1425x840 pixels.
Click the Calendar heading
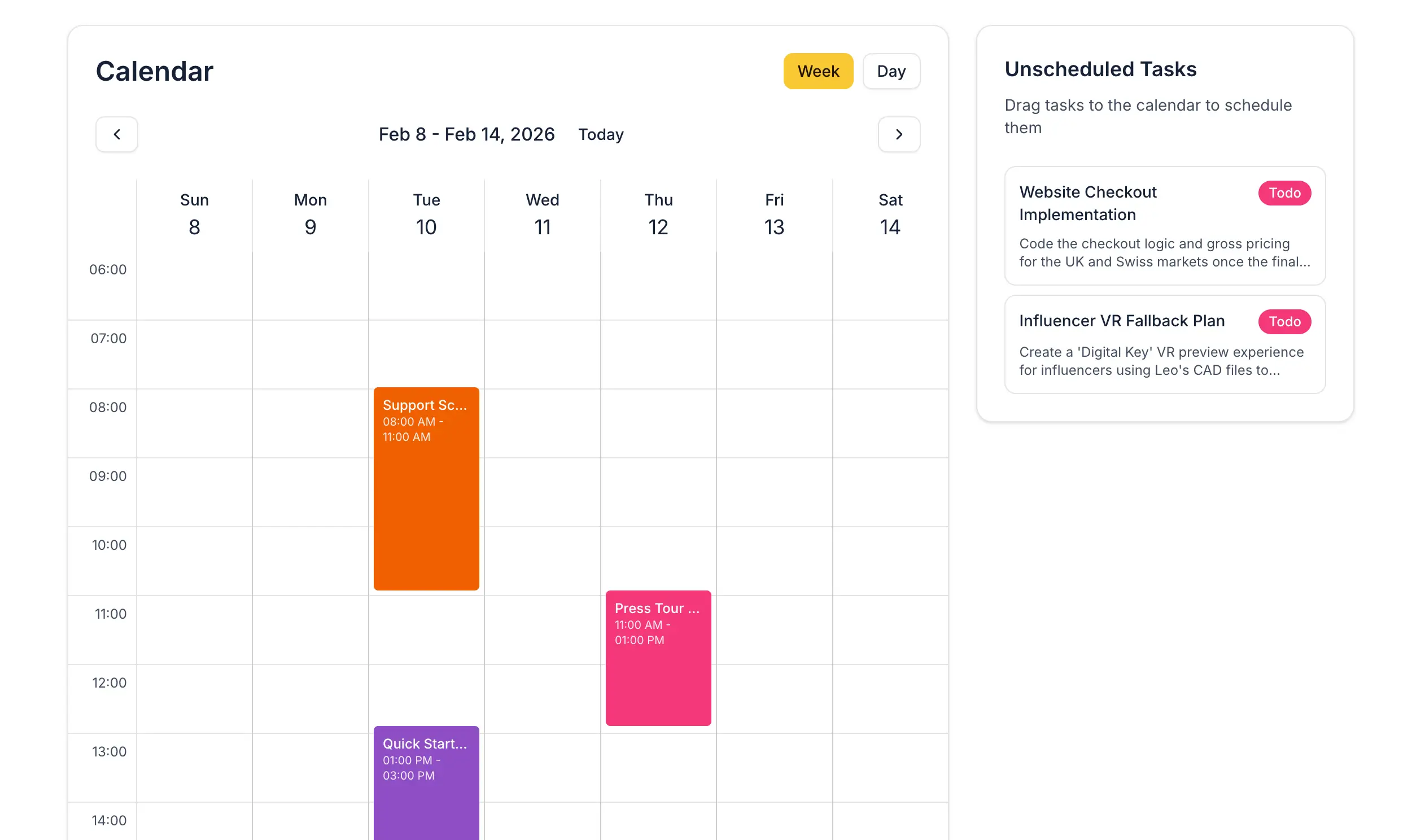point(154,70)
